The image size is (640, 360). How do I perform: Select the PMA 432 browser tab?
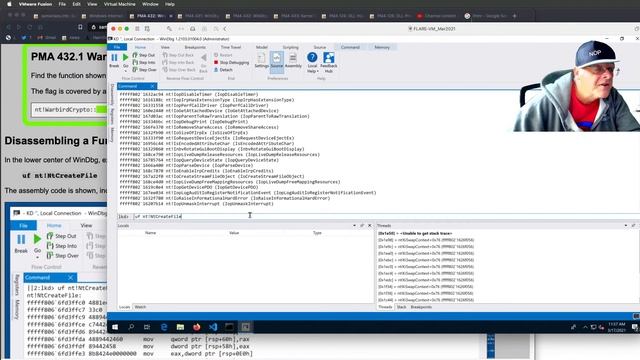[151, 16]
